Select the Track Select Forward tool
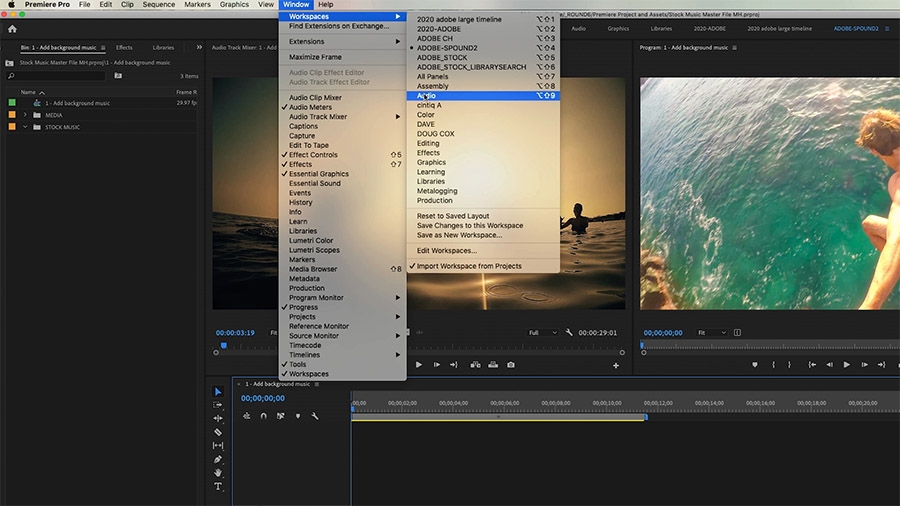The width and height of the screenshot is (900, 506). pos(218,405)
